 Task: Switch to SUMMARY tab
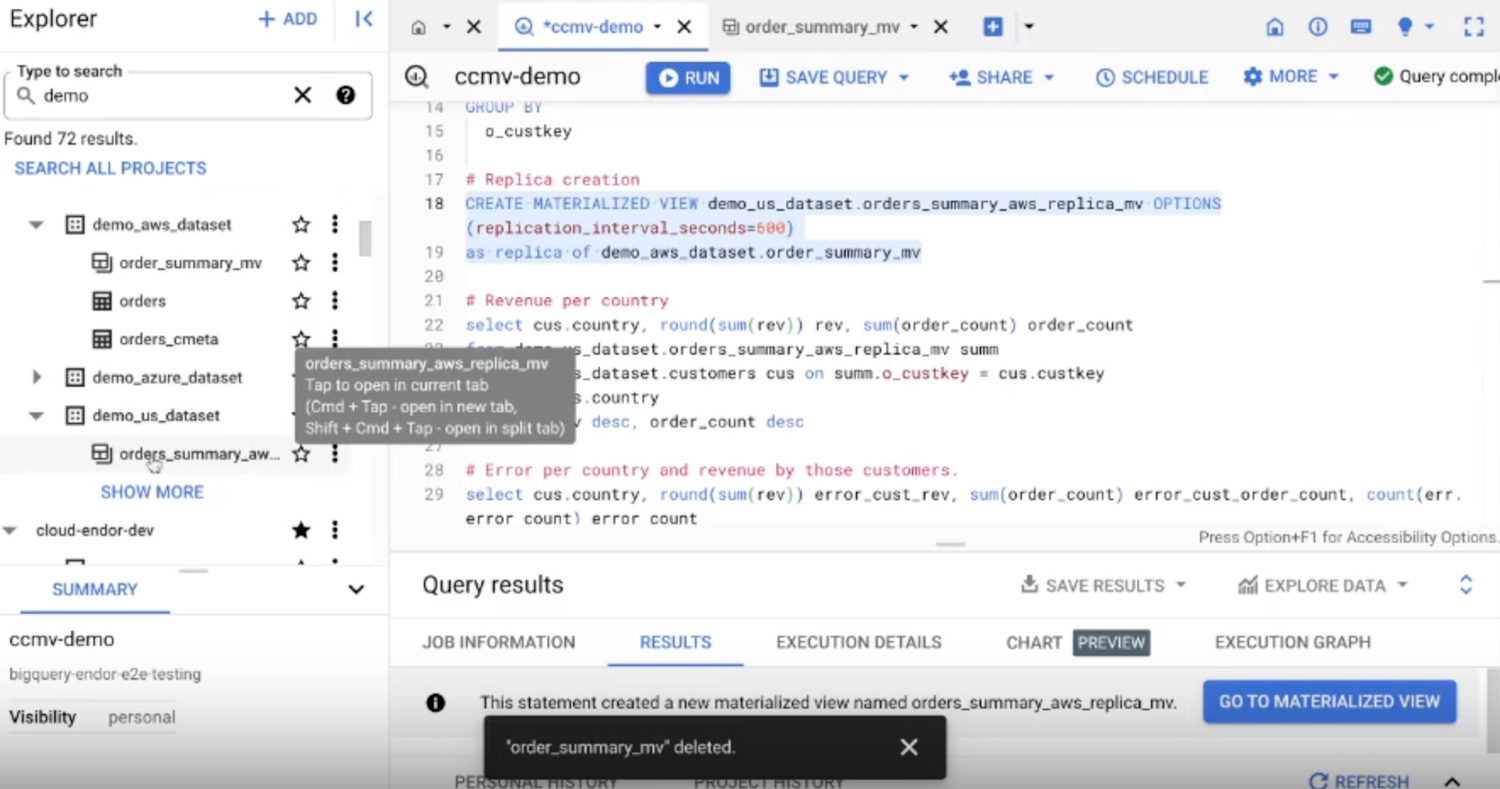coord(95,589)
